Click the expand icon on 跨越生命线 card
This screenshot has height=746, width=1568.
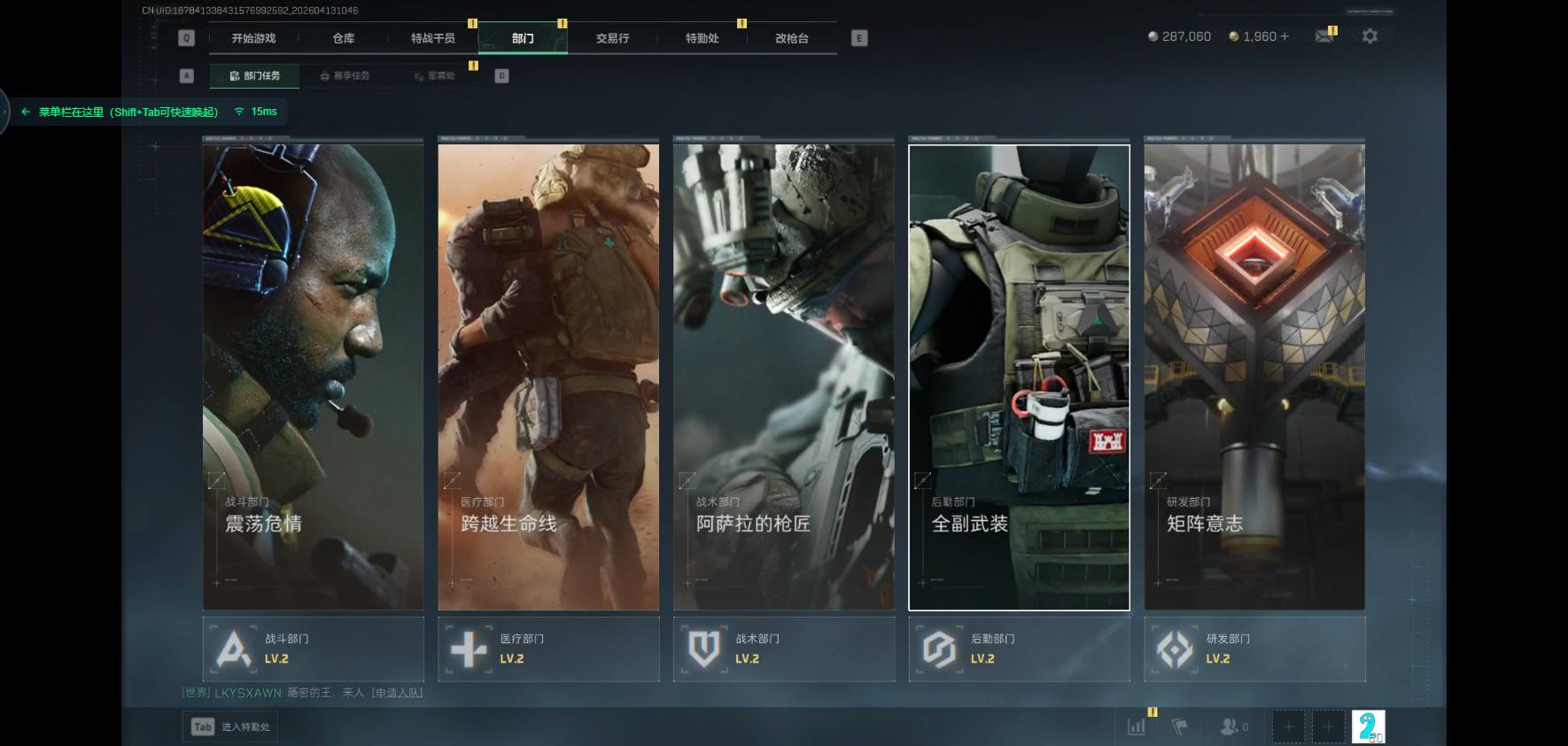[x=452, y=480]
